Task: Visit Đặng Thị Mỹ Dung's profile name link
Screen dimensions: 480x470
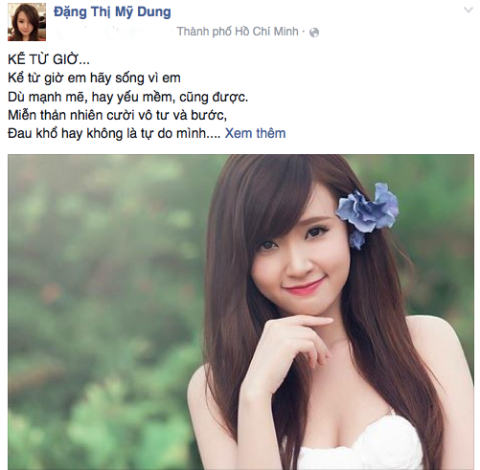Action: (x=112, y=12)
